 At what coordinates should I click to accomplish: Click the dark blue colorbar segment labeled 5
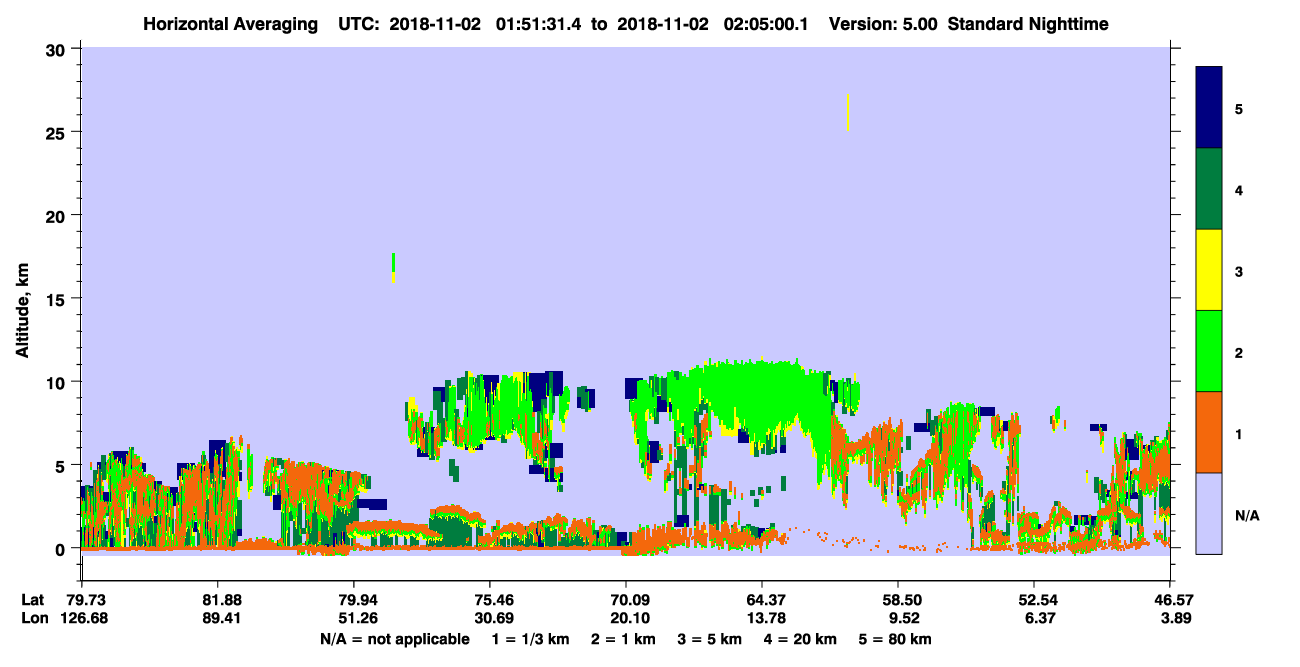click(1209, 108)
